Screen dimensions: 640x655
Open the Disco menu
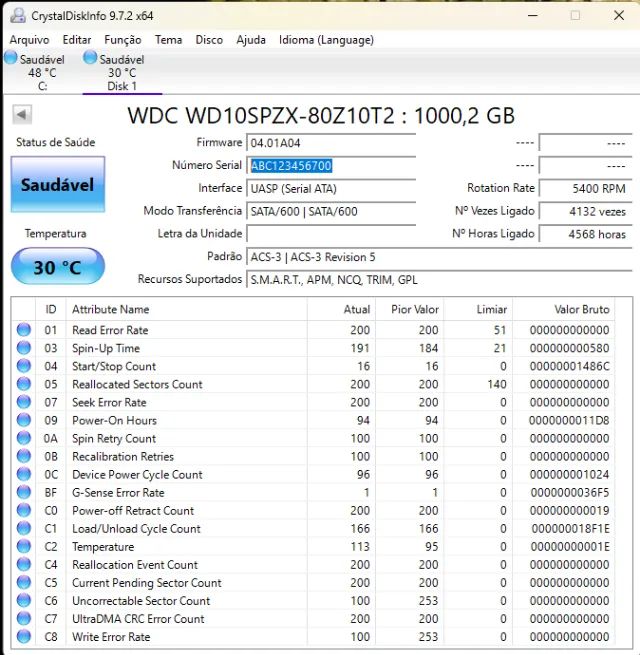[209, 40]
